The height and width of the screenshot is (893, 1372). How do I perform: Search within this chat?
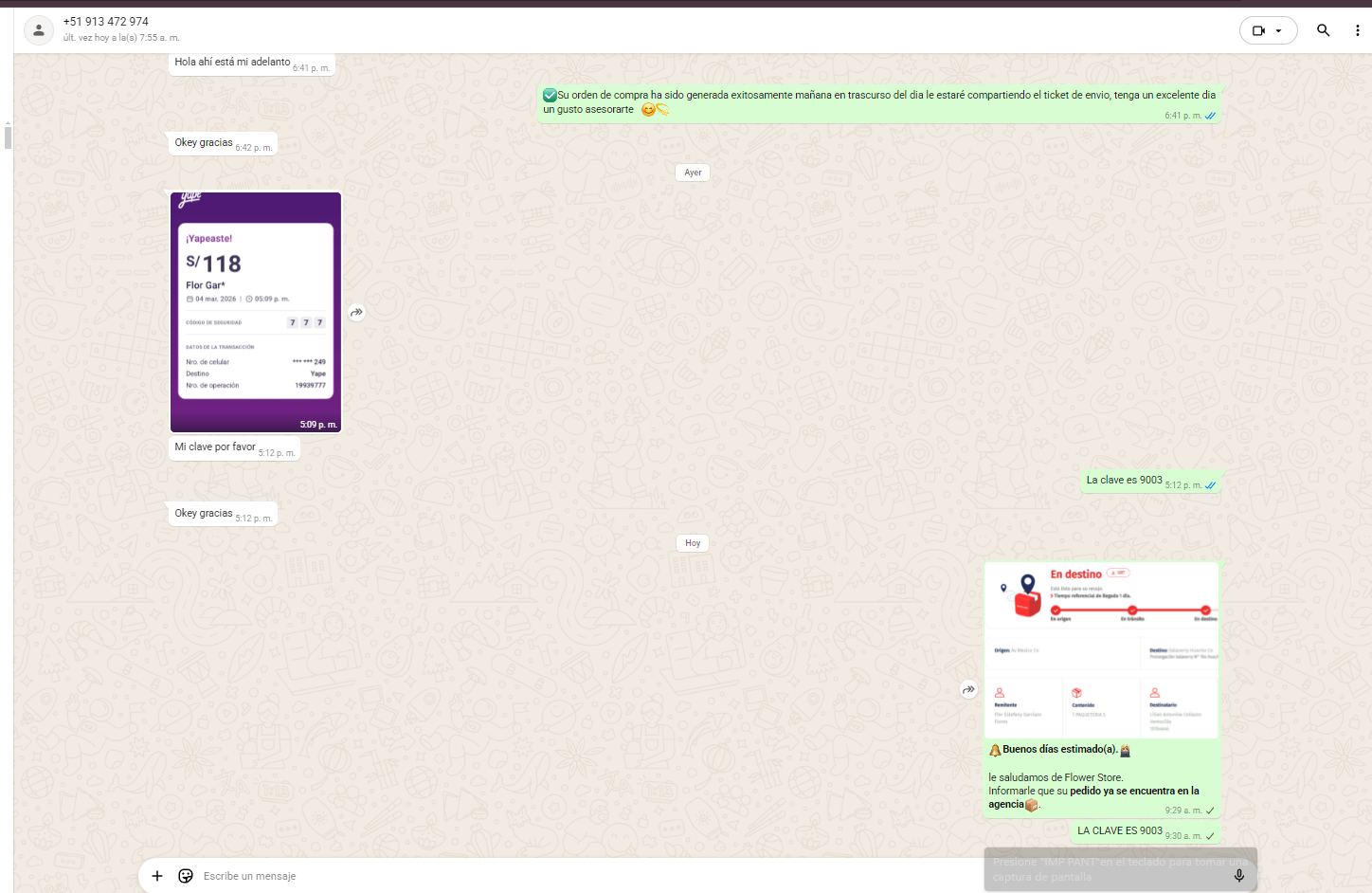1323,30
